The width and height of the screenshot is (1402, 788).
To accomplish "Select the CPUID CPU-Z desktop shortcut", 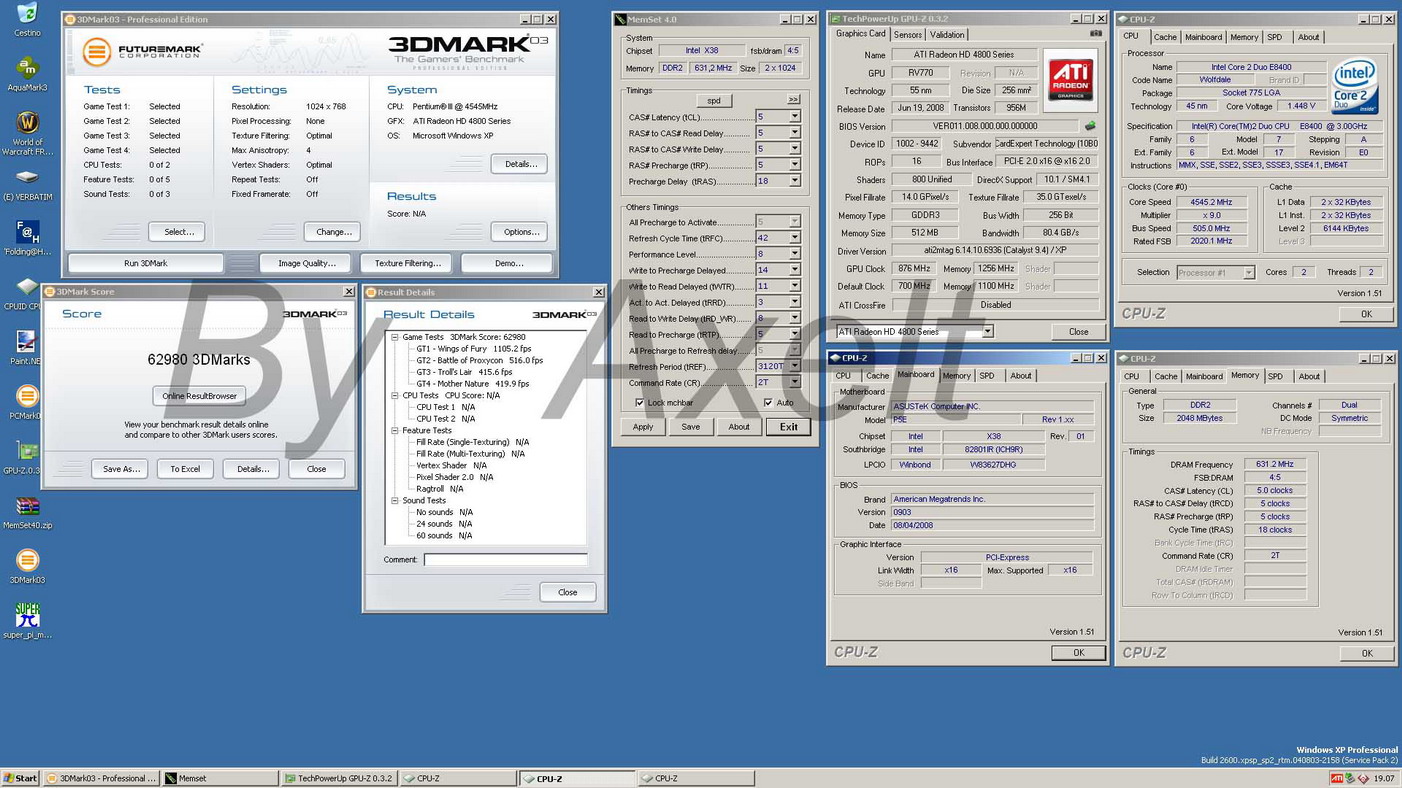I will pyautogui.click(x=27, y=293).
